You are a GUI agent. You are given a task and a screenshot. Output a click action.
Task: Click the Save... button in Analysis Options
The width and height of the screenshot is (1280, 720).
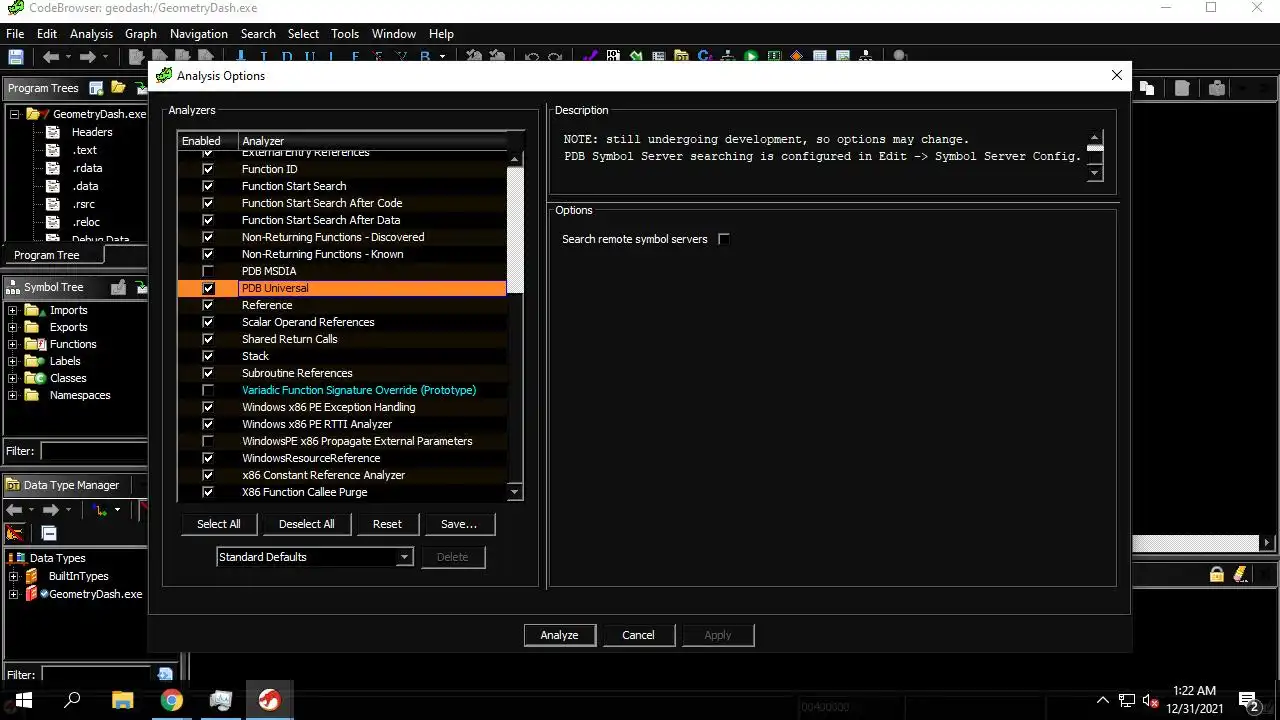(x=459, y=524)
